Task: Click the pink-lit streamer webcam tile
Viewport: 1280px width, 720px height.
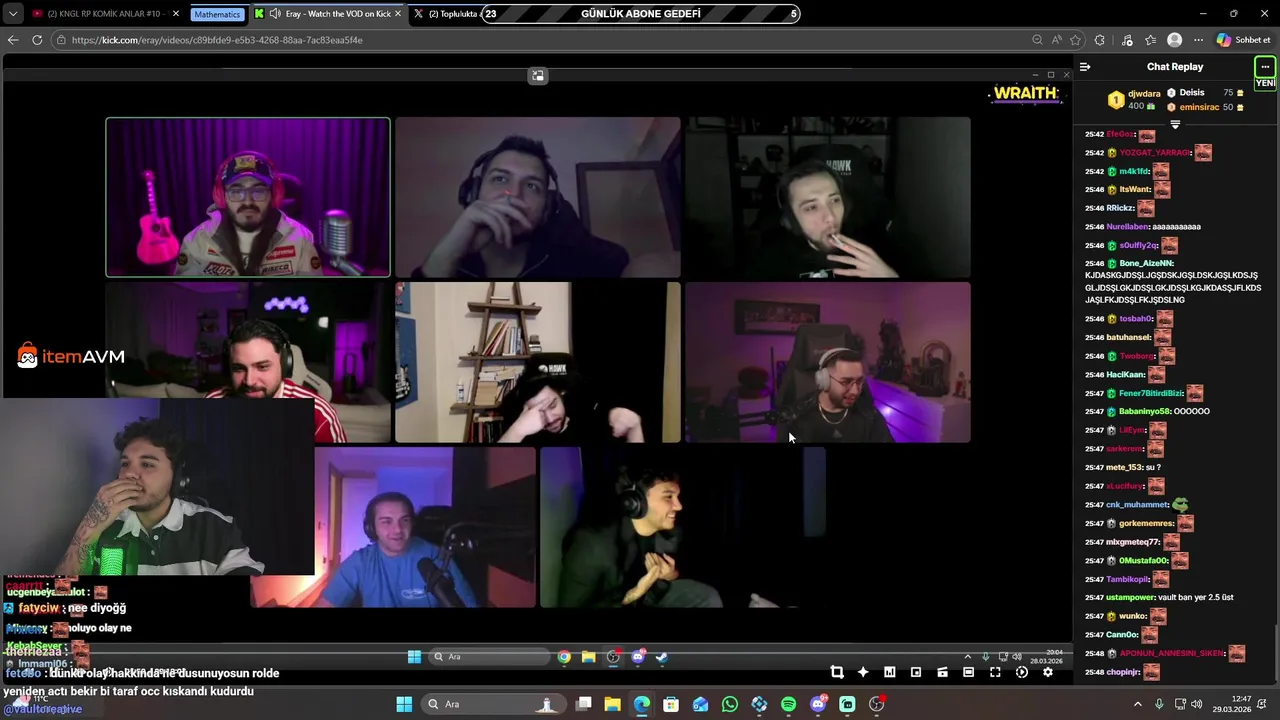Action: 248,197
